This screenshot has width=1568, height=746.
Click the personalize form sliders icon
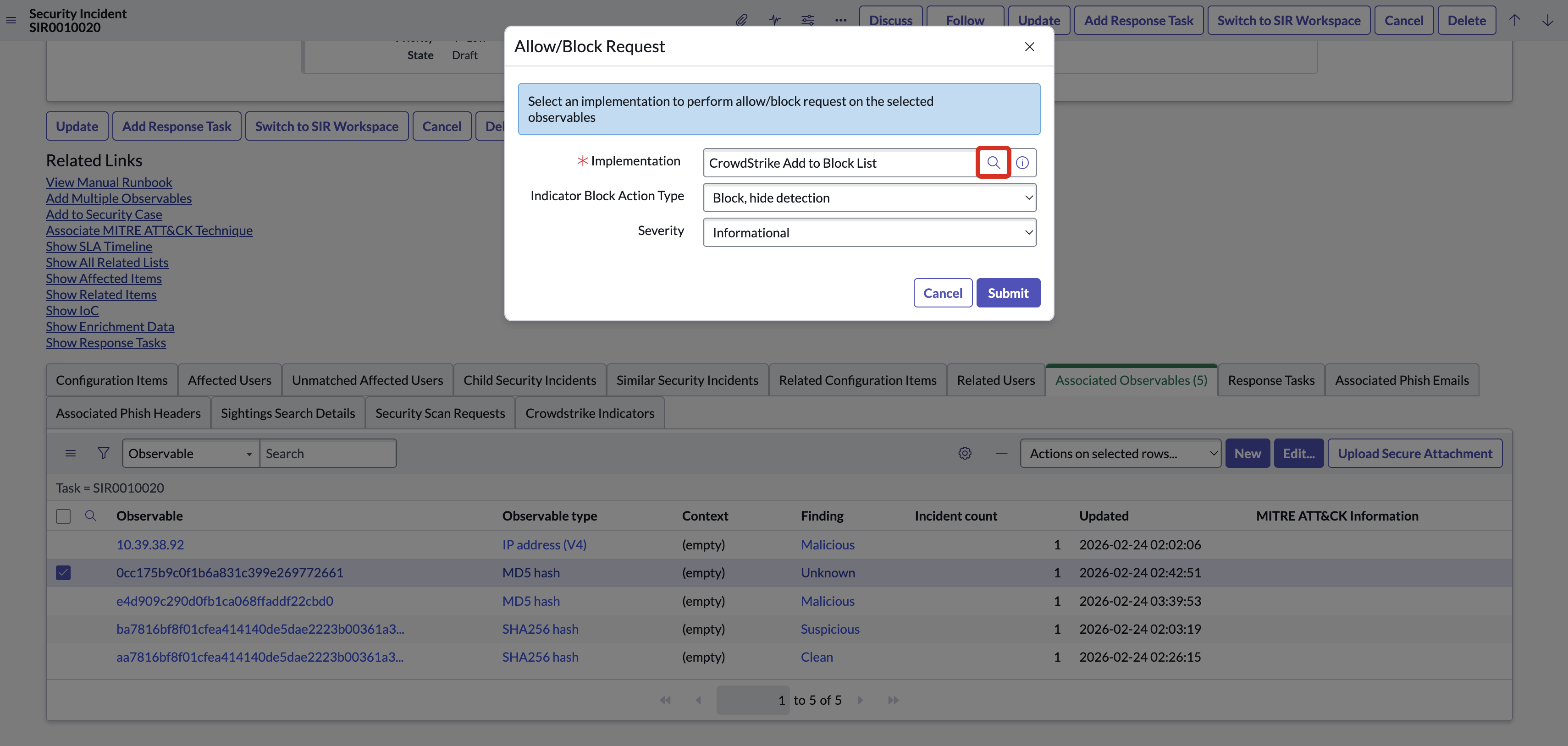pos(808,20)
